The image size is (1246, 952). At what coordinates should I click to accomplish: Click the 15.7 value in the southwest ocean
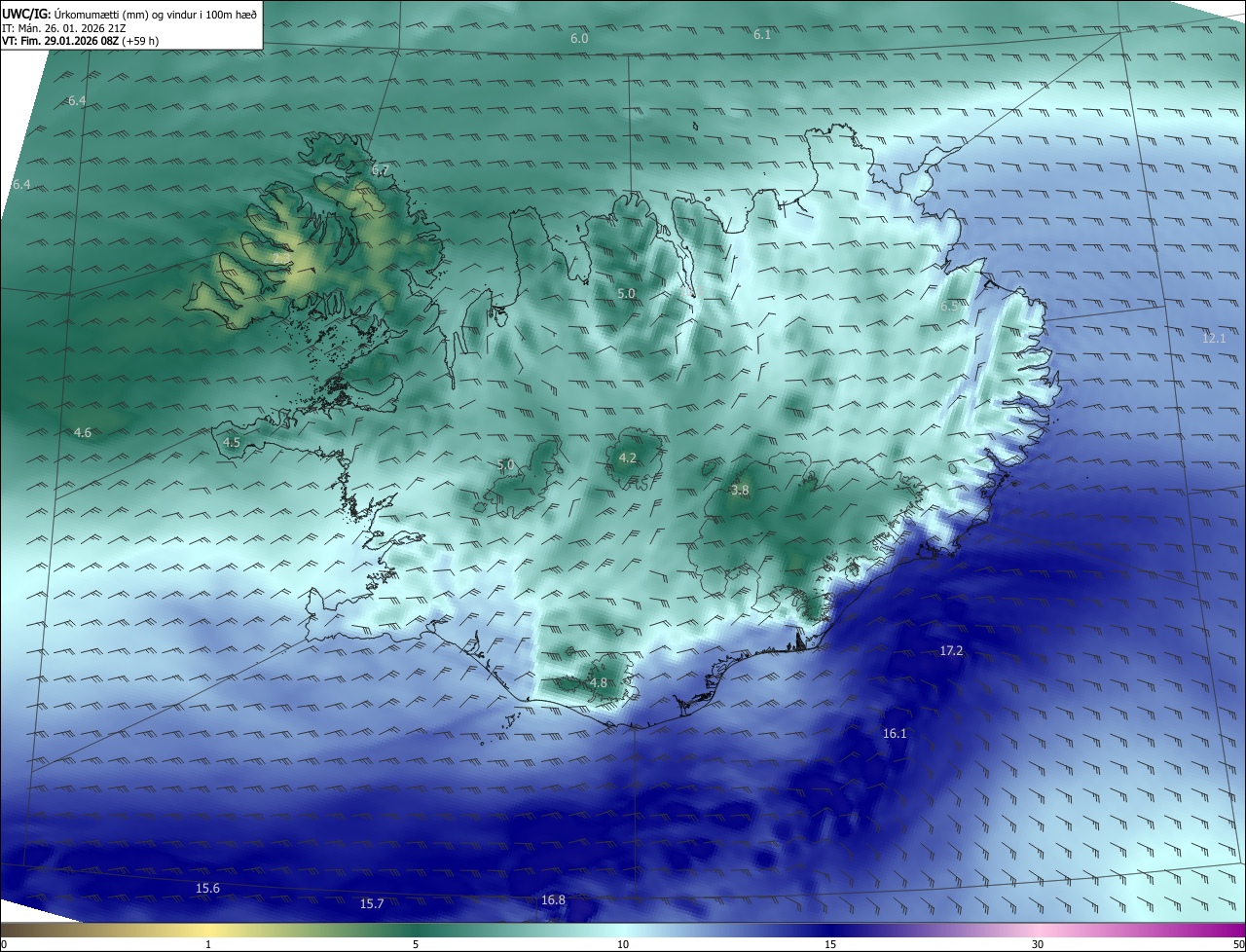[372, 903]
